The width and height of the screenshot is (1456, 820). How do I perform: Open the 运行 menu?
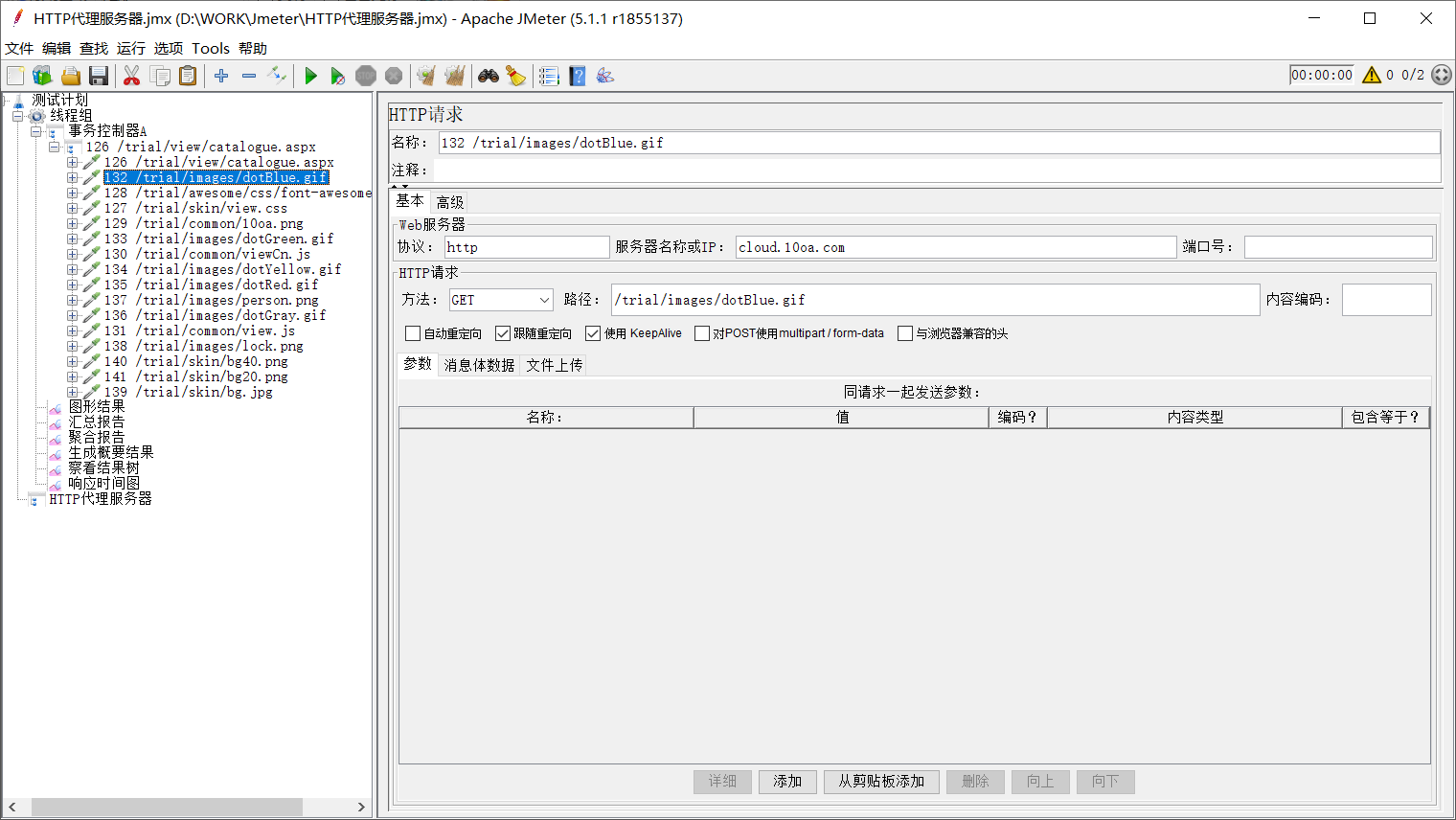pos(131,48)
